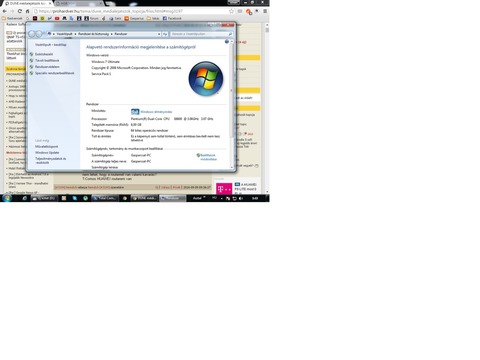Open Teljesítményadatok és -eszközök link
480x360 pixels.
(51, 161)
